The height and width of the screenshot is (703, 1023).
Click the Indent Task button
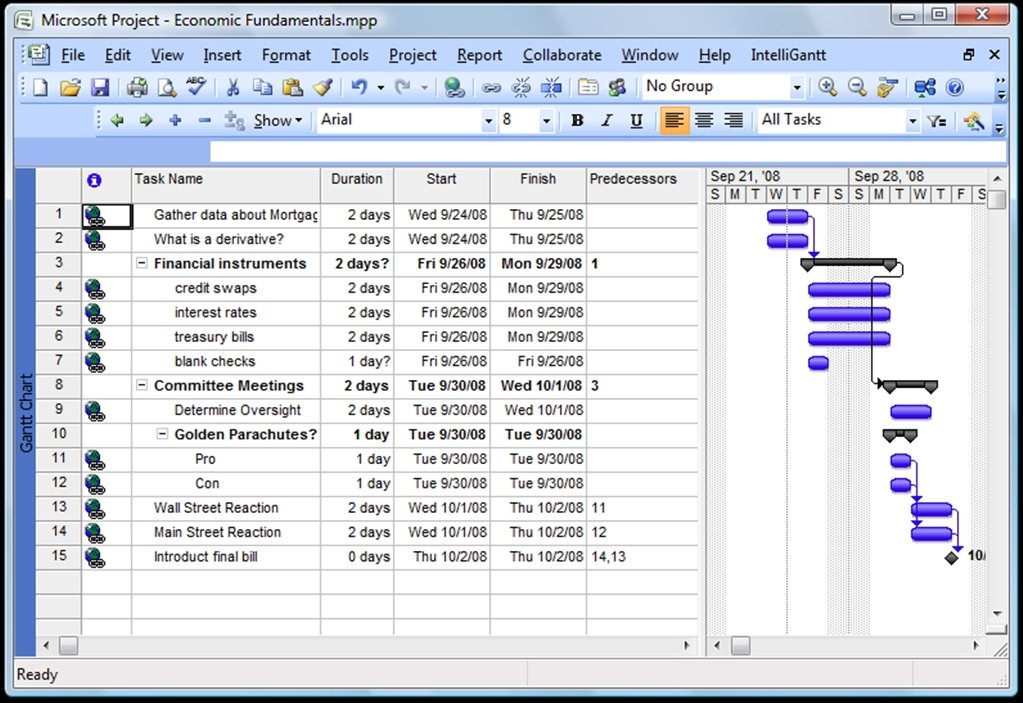145,120
